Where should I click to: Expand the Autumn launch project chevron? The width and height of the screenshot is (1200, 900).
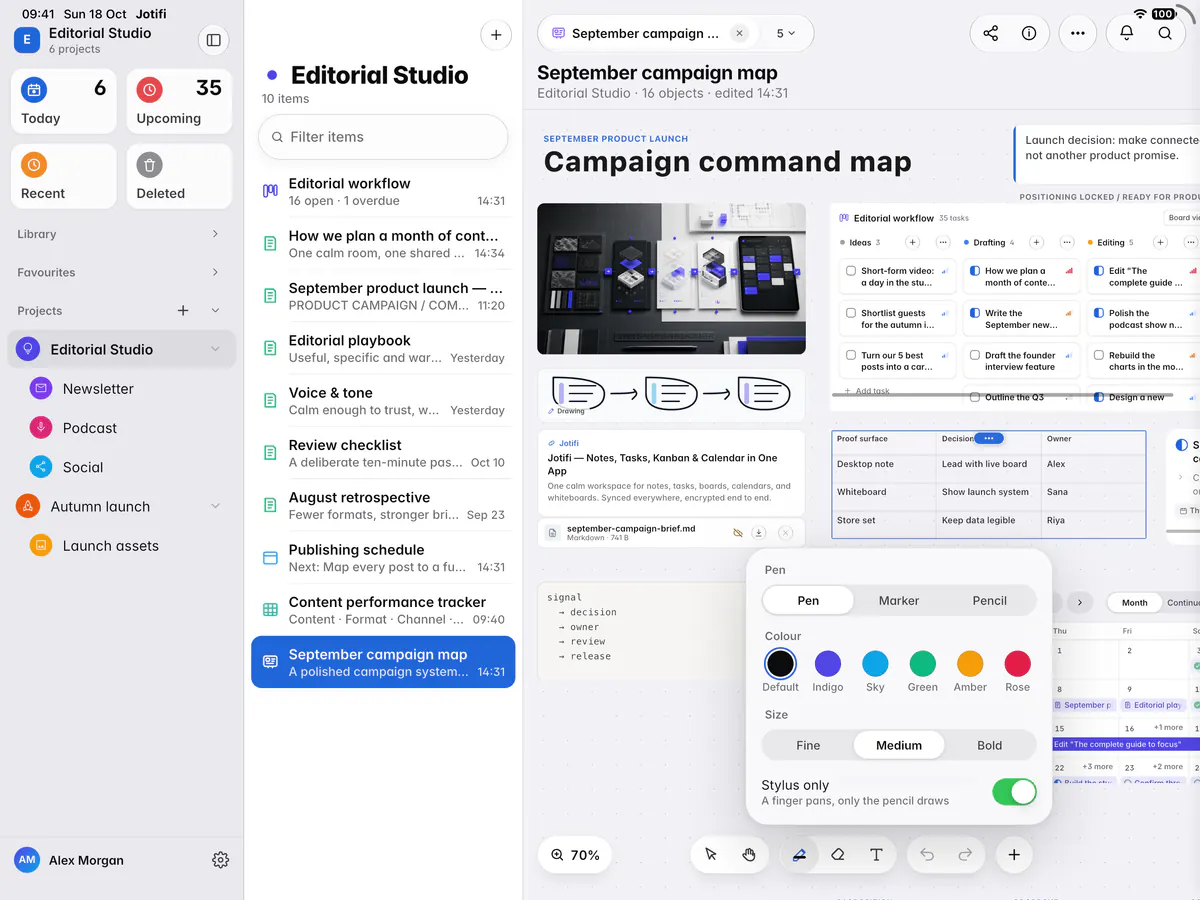pyautogui.click(x=215, y=507)
